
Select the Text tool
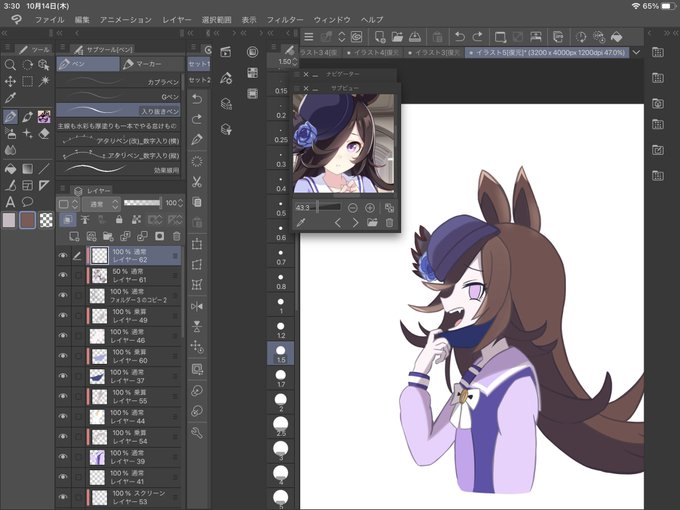pos(10,202)
